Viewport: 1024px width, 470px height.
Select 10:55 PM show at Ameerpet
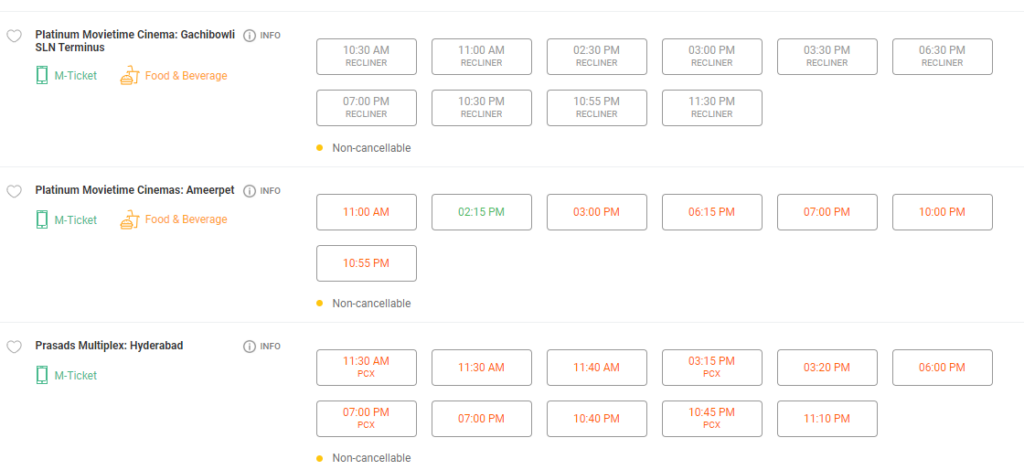[366, 263]
